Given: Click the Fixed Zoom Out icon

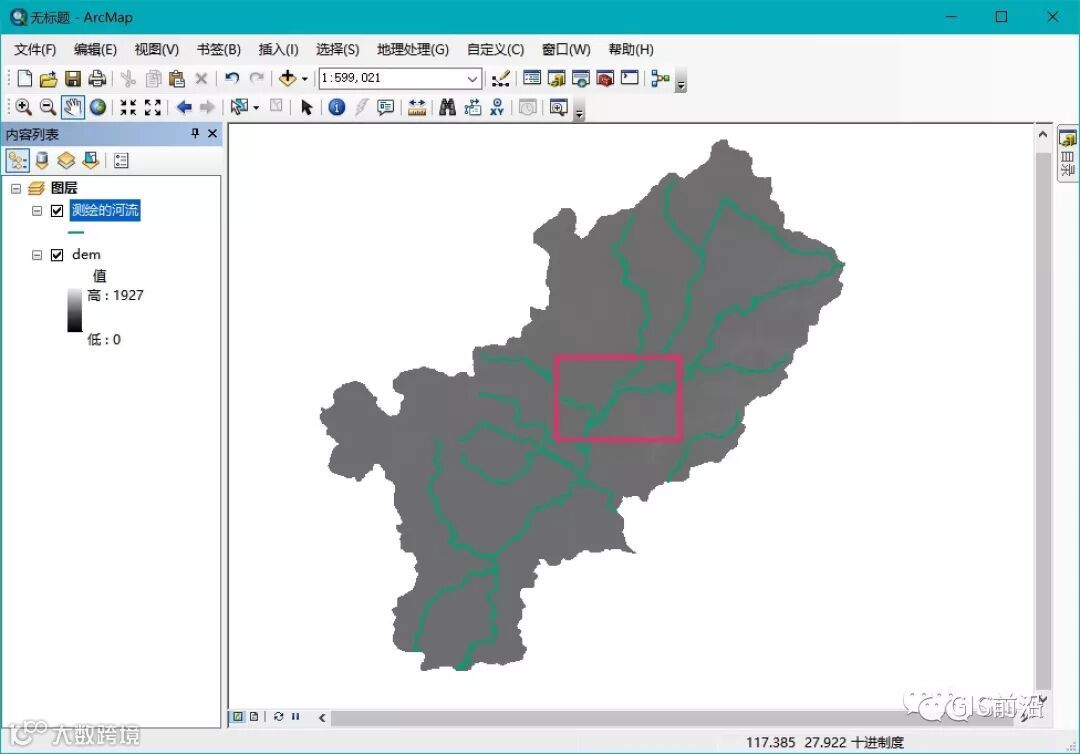Looking at the screenshot, I should pos(153,107).
